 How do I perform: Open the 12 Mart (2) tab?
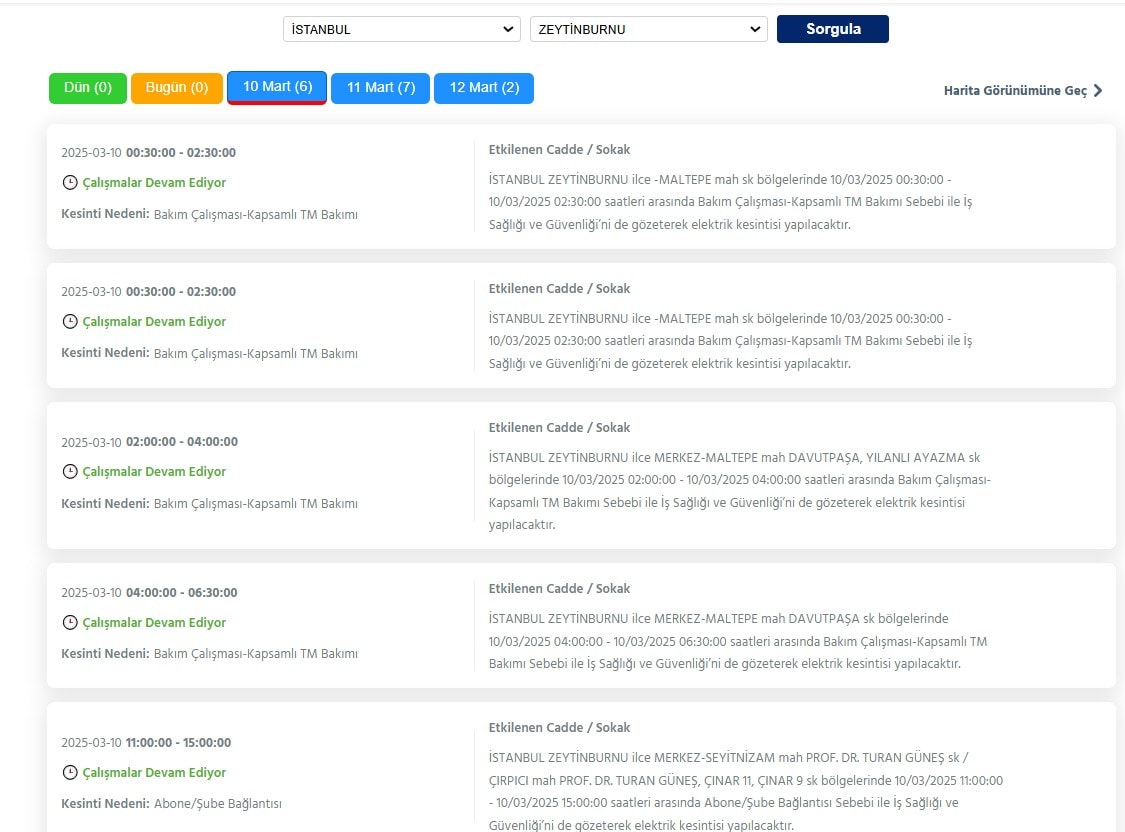click(x=484, y=88)
